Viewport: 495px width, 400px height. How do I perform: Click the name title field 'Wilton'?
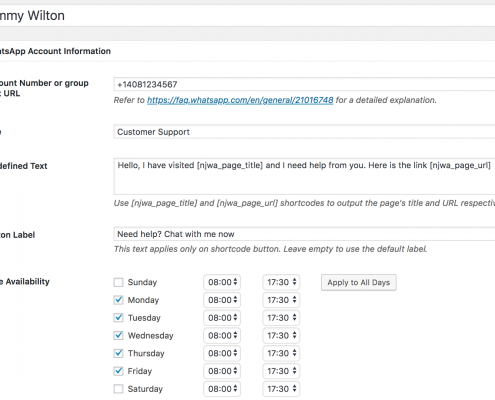pyautogui.click(x=247, y=16)
